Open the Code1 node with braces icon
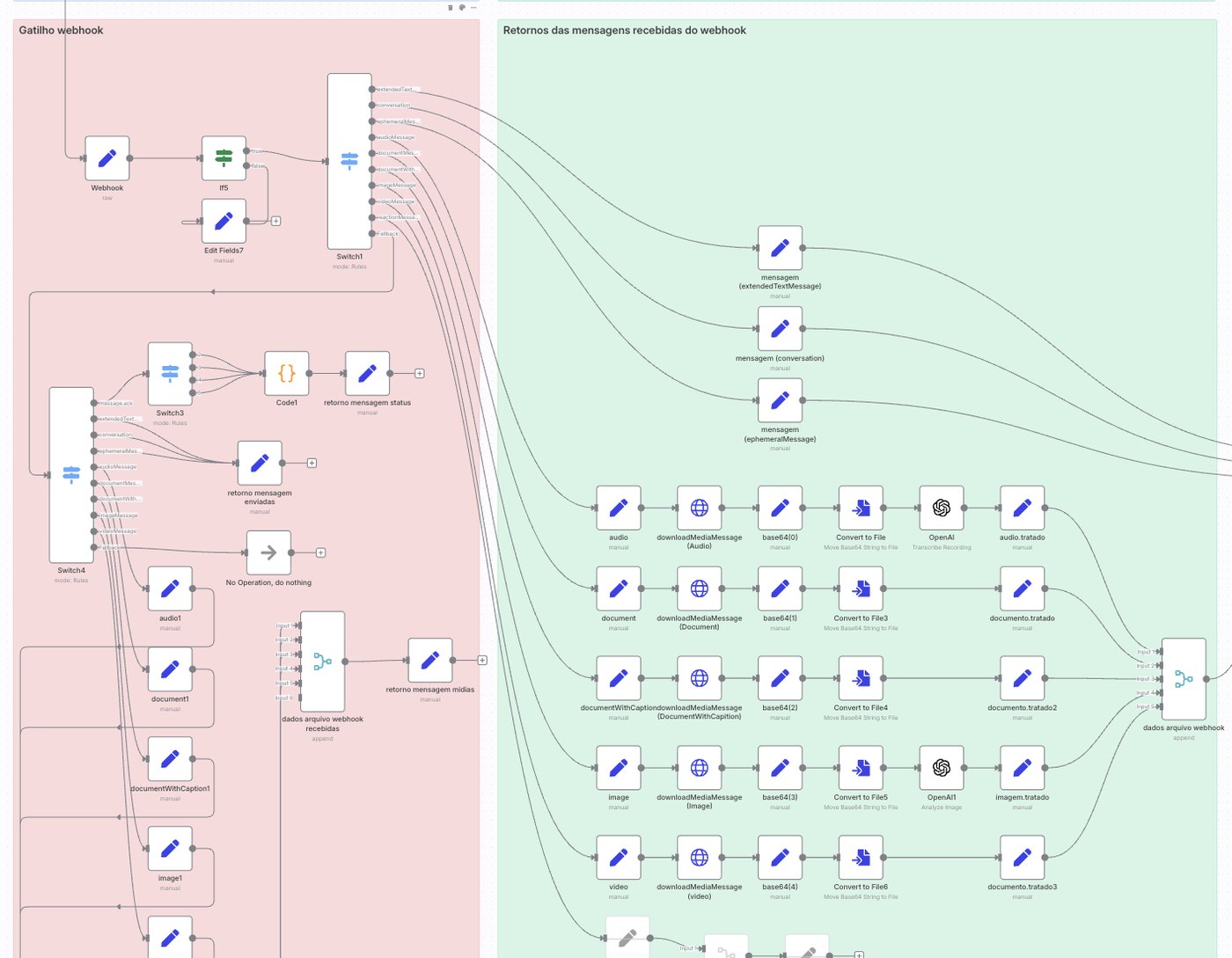 click(x=287, y=373)
